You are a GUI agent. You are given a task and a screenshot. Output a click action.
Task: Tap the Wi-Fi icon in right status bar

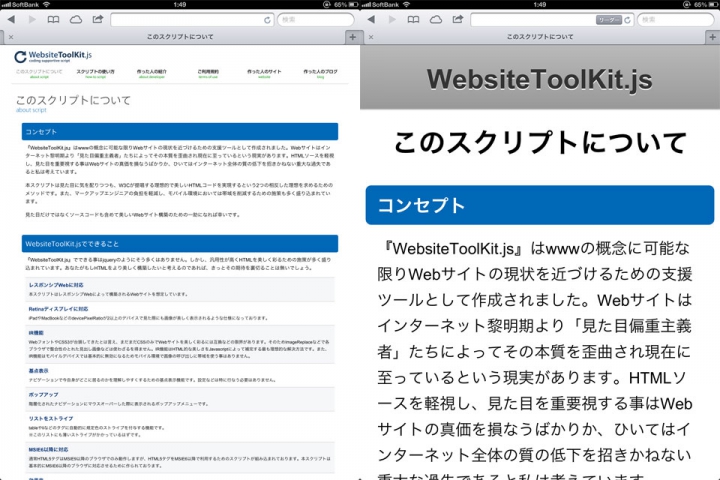pos(407,4)
